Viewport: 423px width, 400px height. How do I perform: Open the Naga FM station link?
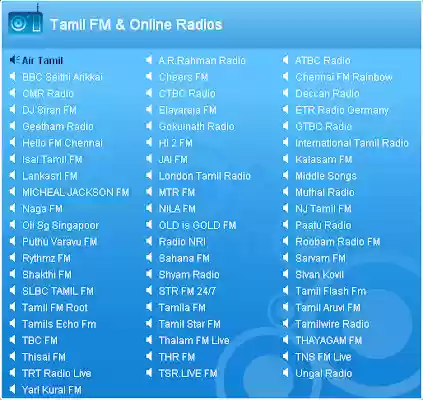pos(42,209)
